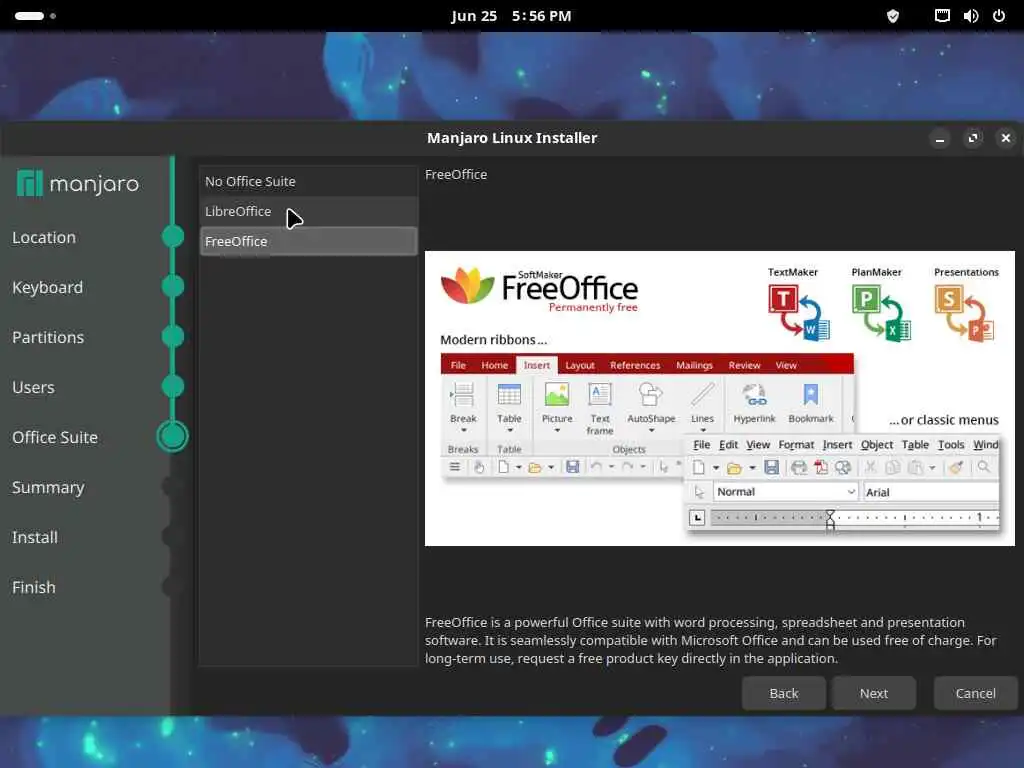The width and height of the screenshot is (1024, 768).
Task: Click the Install step in sidebar
Action: pos(35,537)
